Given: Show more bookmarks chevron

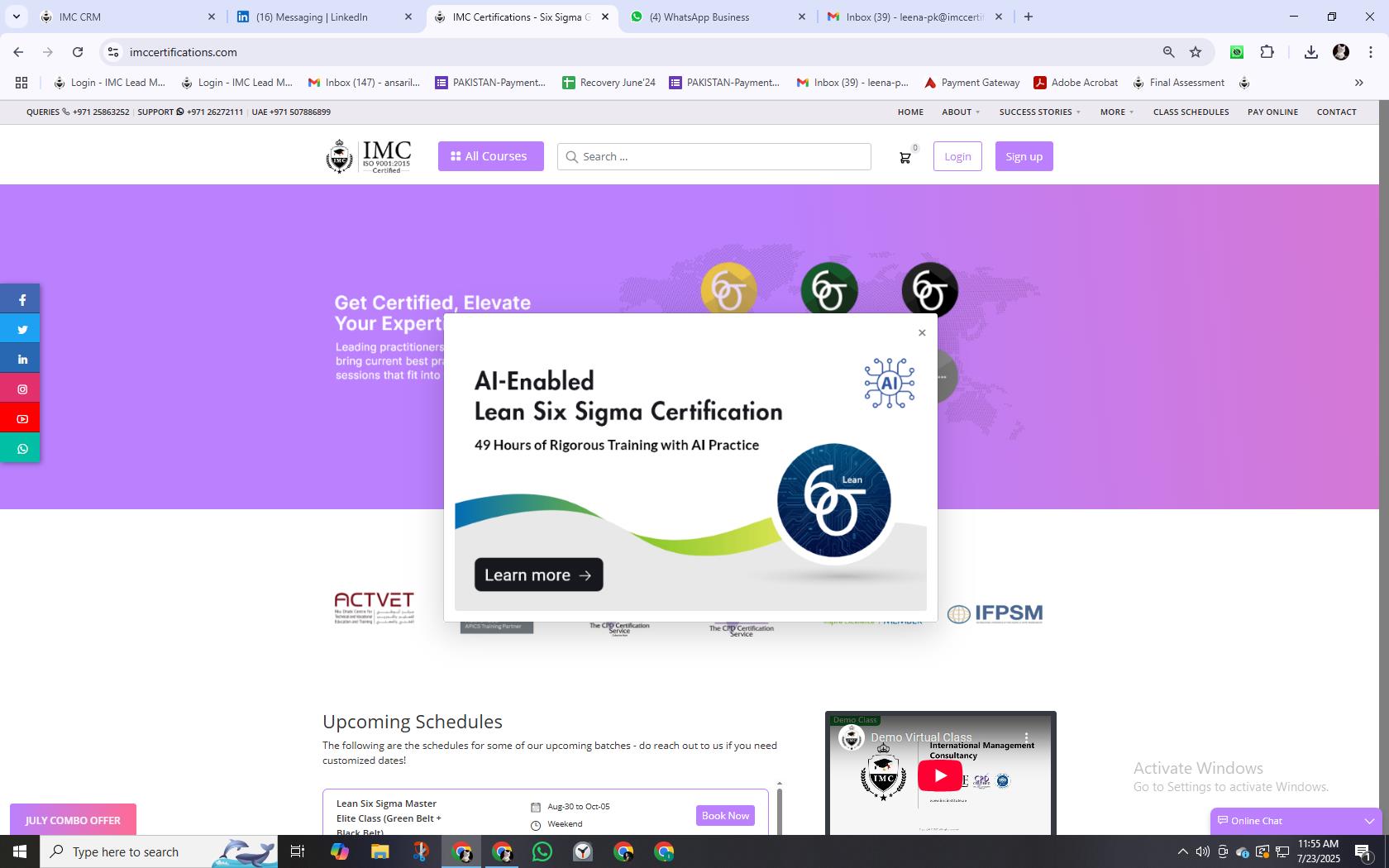Looking at the screenshot, I should [x=1358, y=83].
